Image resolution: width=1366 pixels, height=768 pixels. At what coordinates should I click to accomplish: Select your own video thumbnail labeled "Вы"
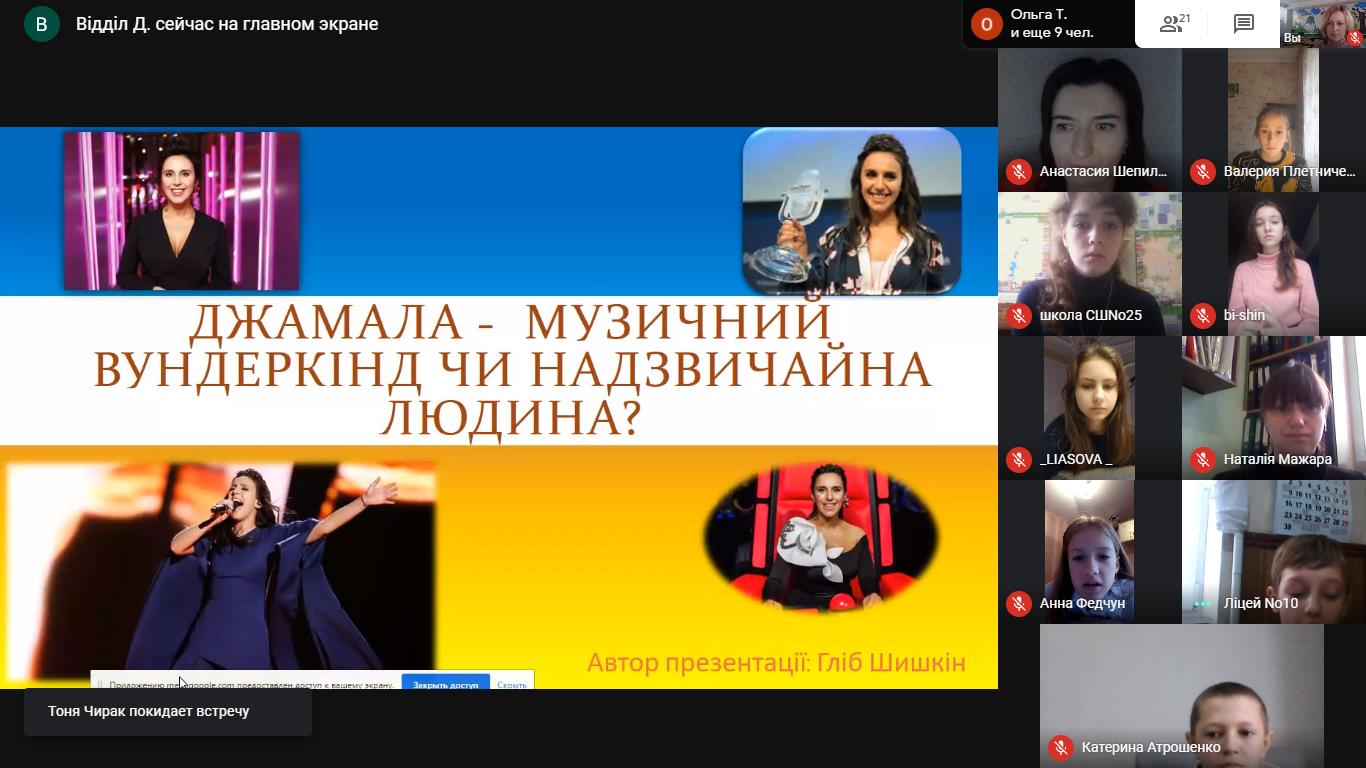pyautogui.click(x=1323, y=24)
